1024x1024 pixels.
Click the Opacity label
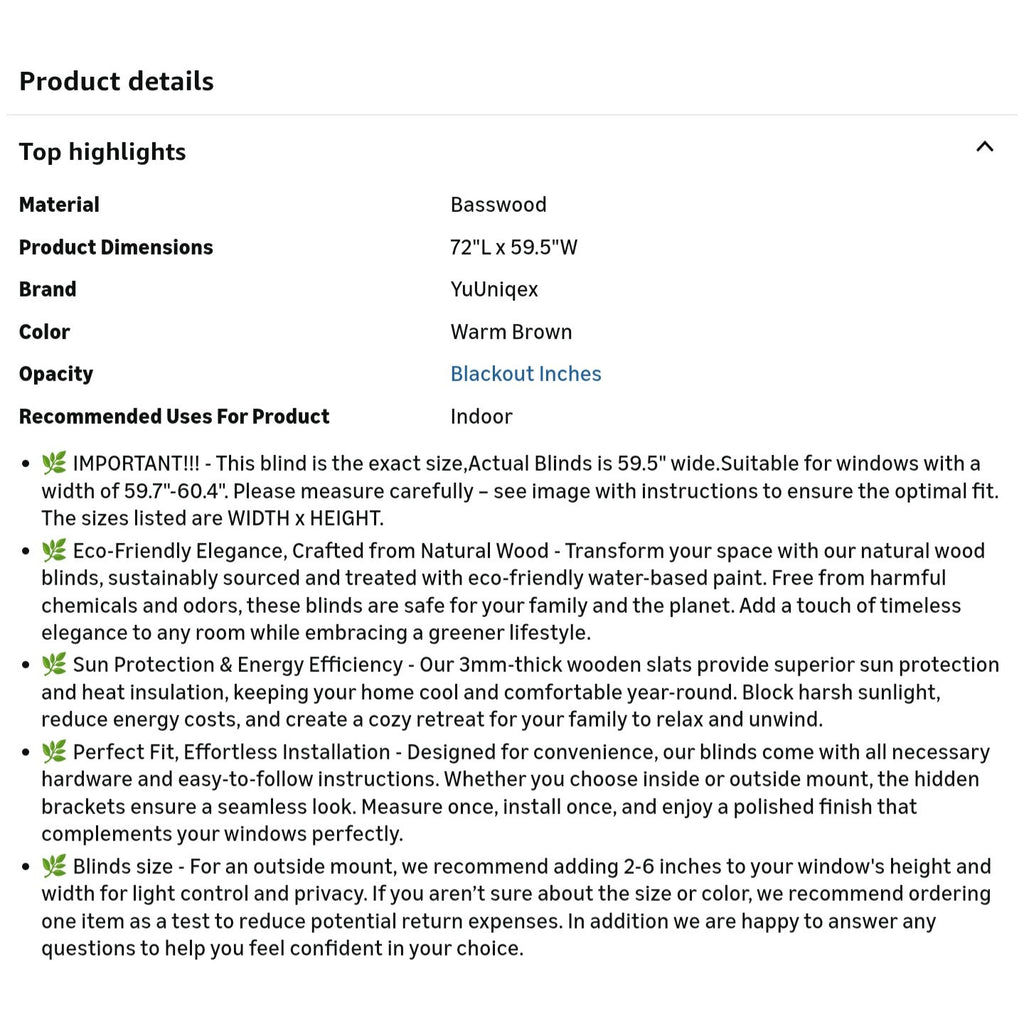click(56, 374)
